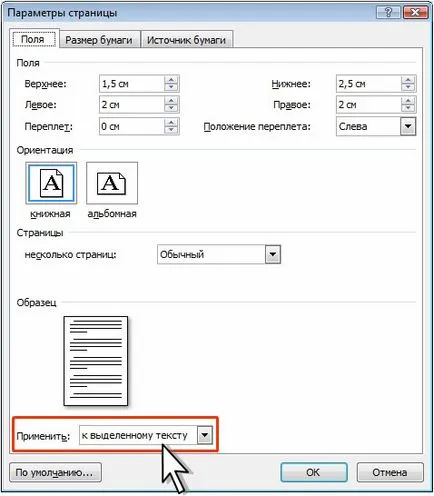434x496 pixels.
Task: Click the несколько страниц: label
Action: (70, 255)
